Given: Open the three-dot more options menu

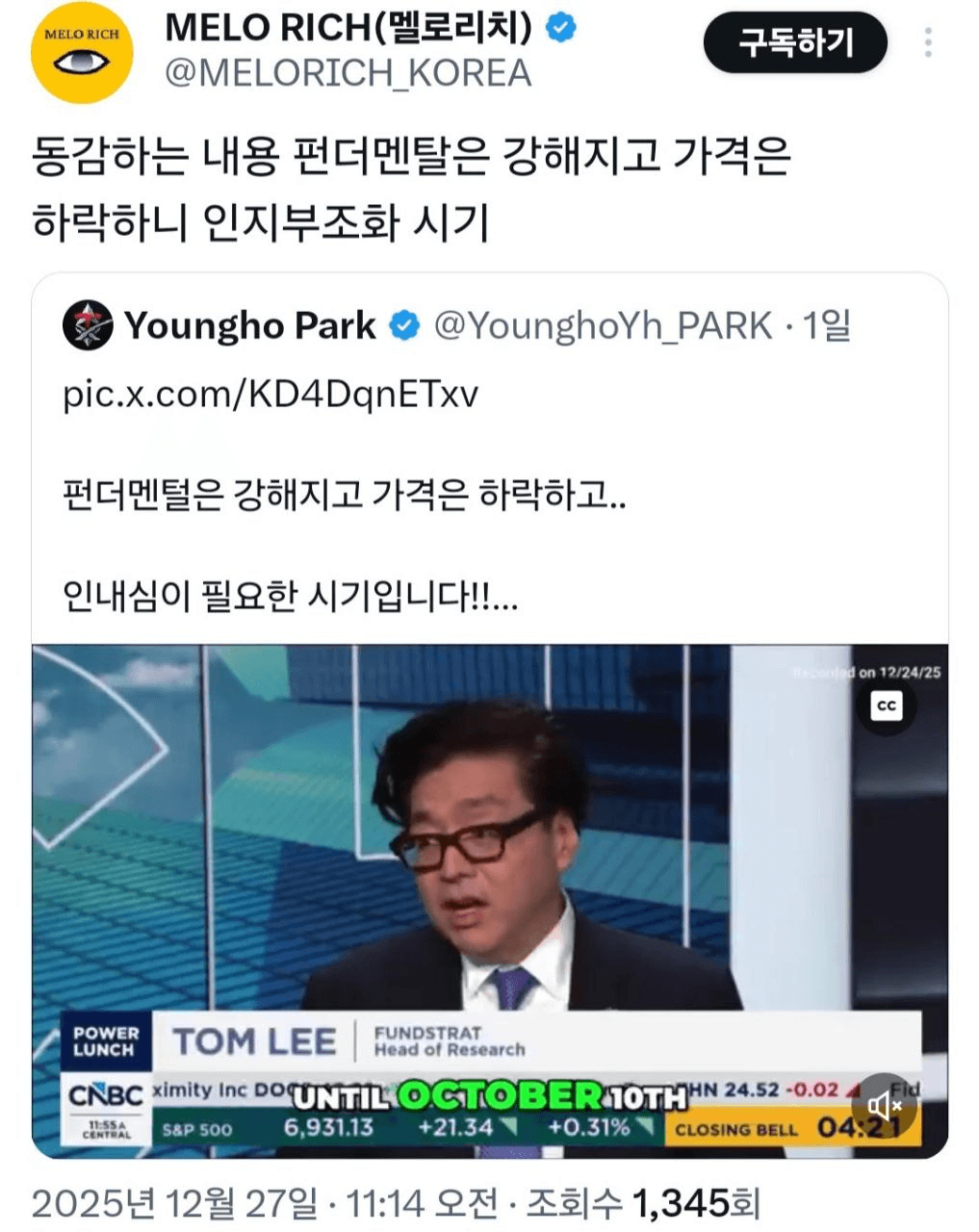Looking at the screenshot, I should pos(928,43).
